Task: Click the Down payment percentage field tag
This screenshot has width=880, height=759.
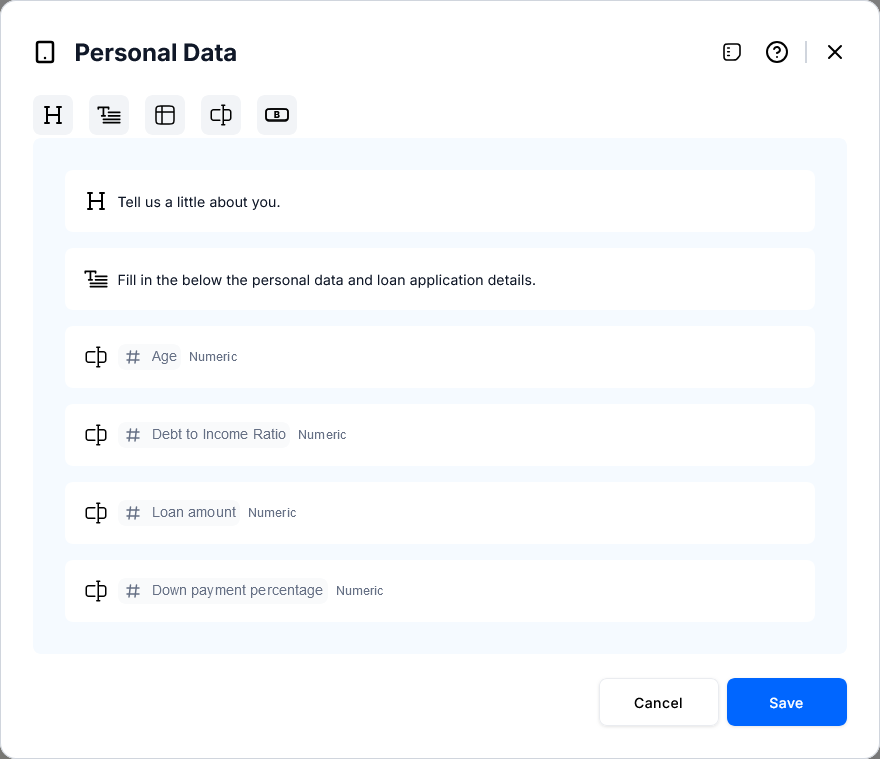Action: [x=223, y=591]
